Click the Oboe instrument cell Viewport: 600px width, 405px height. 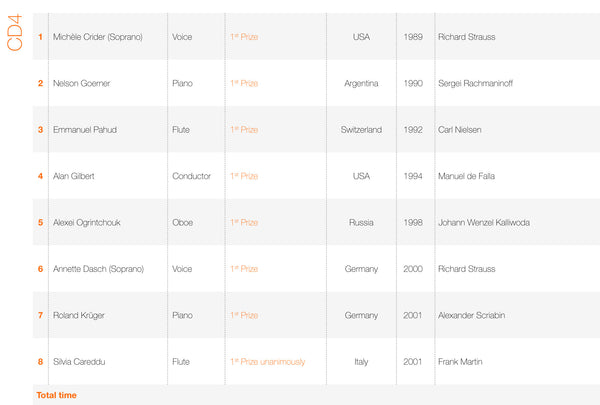pyautogui.click(x=183, y=222)
